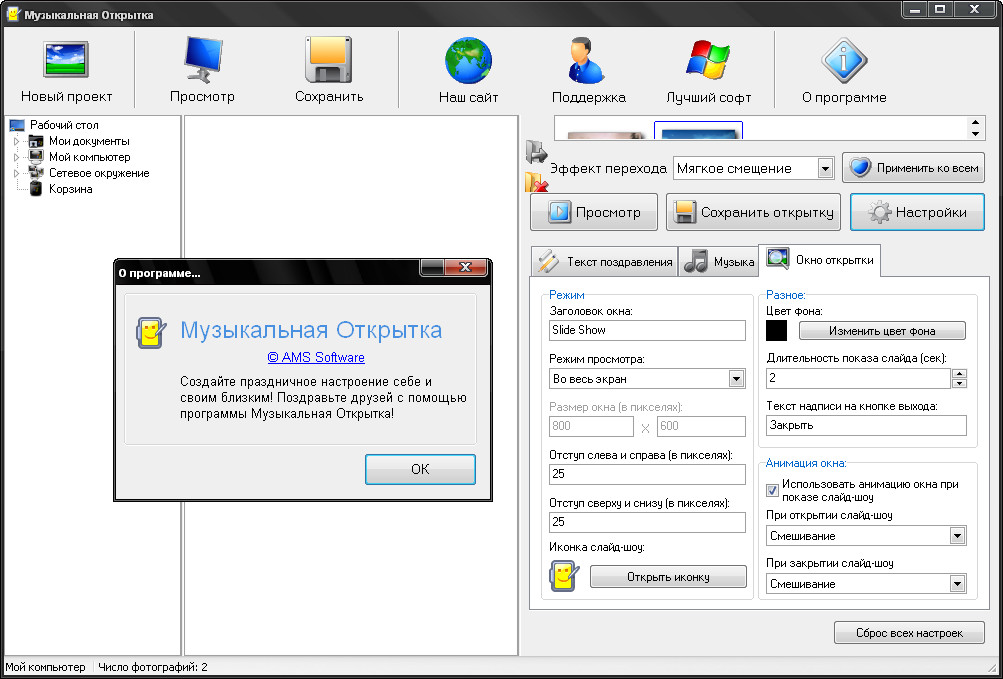Open the © AMS Software link
This screenshot has height=679, width=1003.
pyautogui.click(x=316, y=357)
